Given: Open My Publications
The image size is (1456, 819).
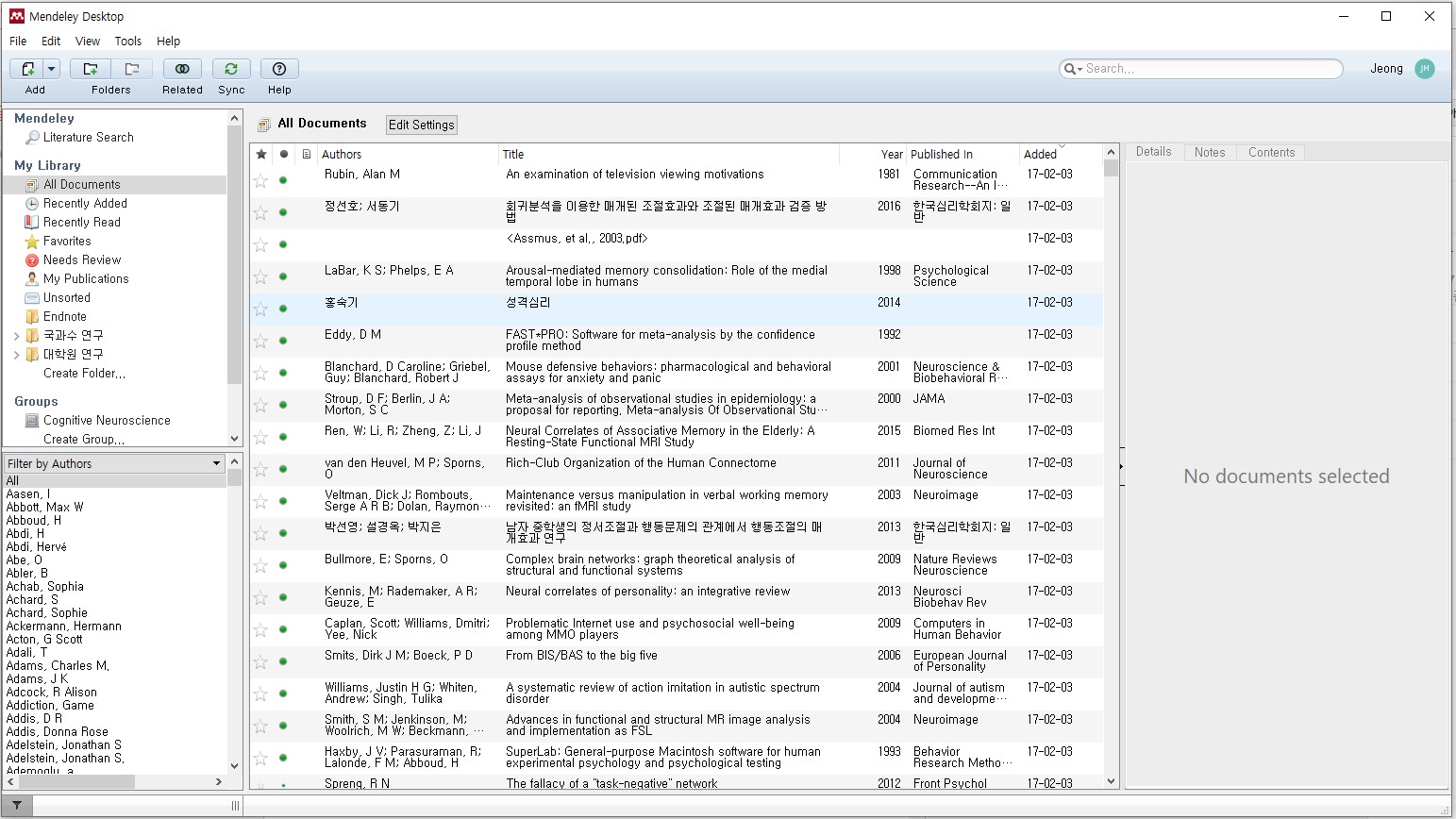Looking at the screenshot, I should pos(86,279).
